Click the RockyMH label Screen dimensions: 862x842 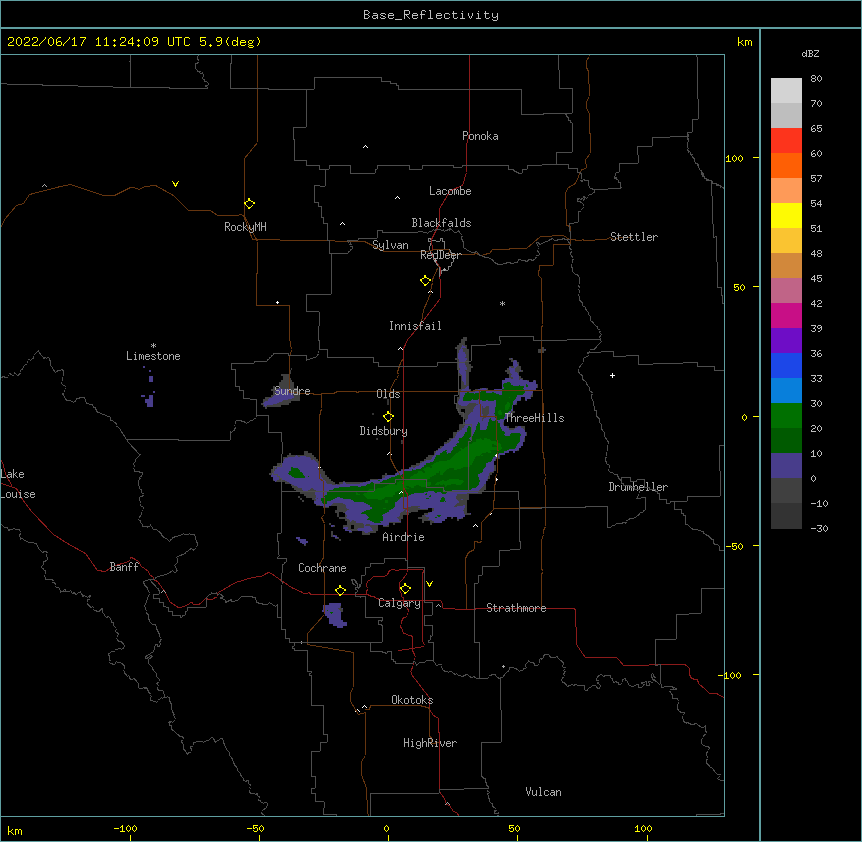[245, 227]
